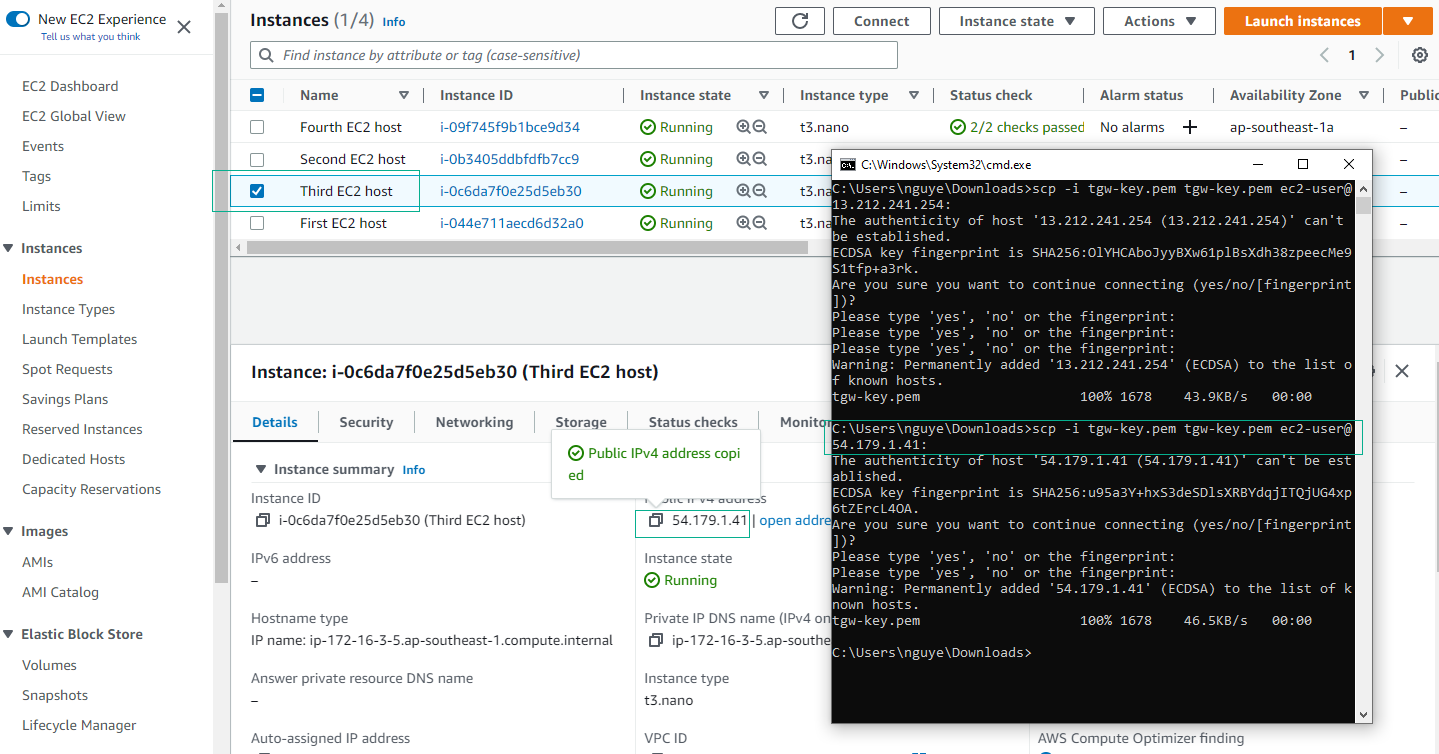Open Instance state dropdown
This screenshot has width=1439, height=754.
click(1018, 21)
